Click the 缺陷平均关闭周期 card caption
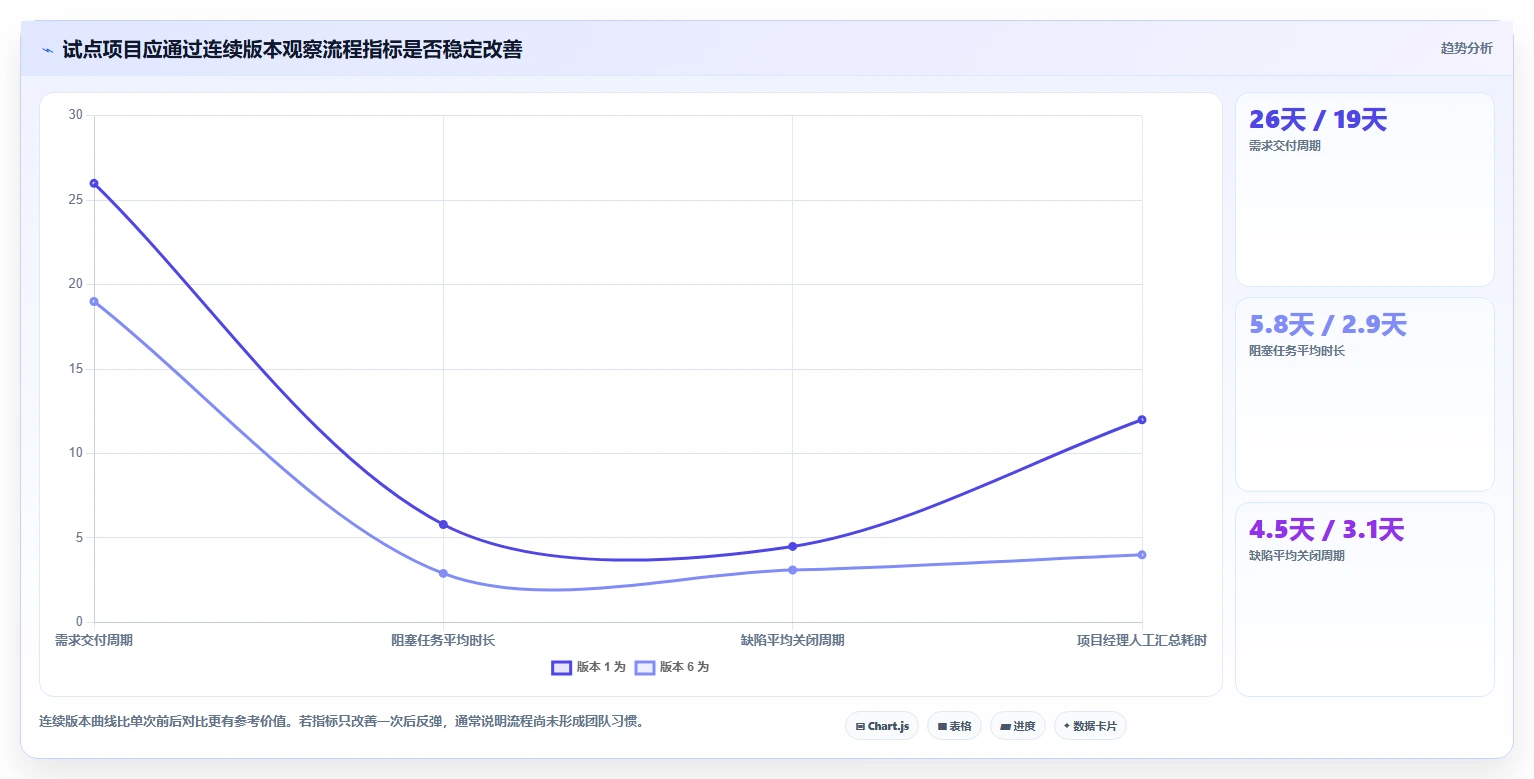This screenshot has width=1534, height=779. tap(1297, 556)
